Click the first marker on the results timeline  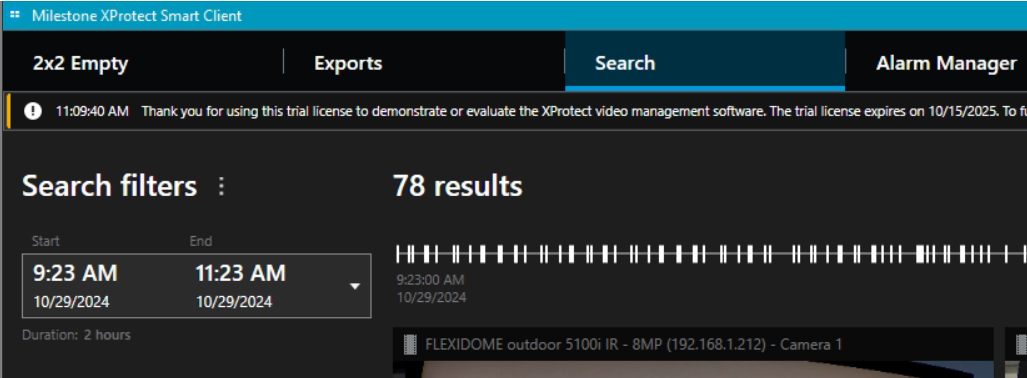coord(399,253)
